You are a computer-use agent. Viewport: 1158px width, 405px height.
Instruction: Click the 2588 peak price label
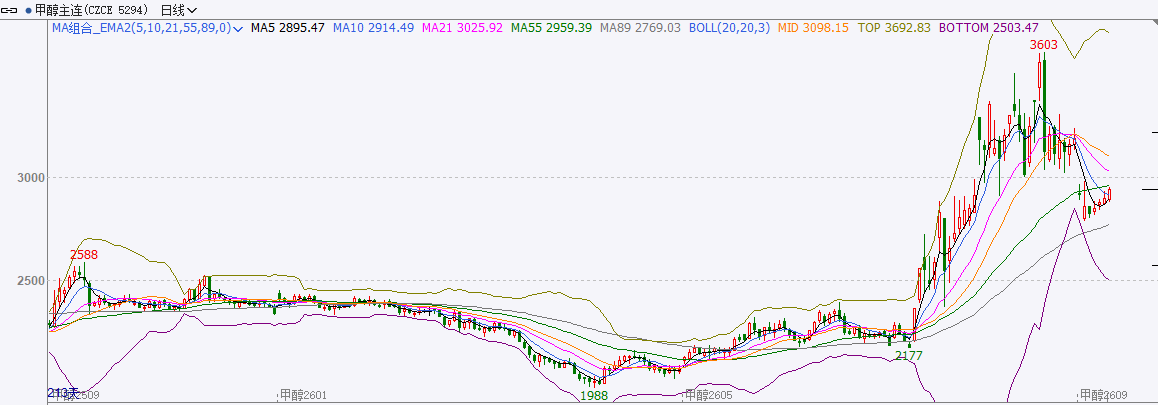pyautogui.click(x=83, y=255)
